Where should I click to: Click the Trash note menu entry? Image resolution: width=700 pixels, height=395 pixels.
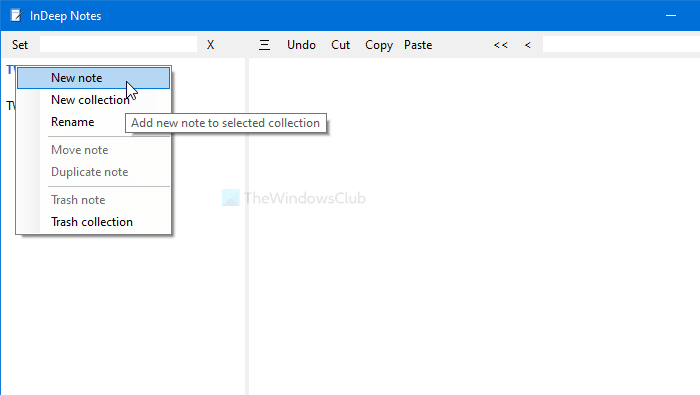(x=93, y=200)
